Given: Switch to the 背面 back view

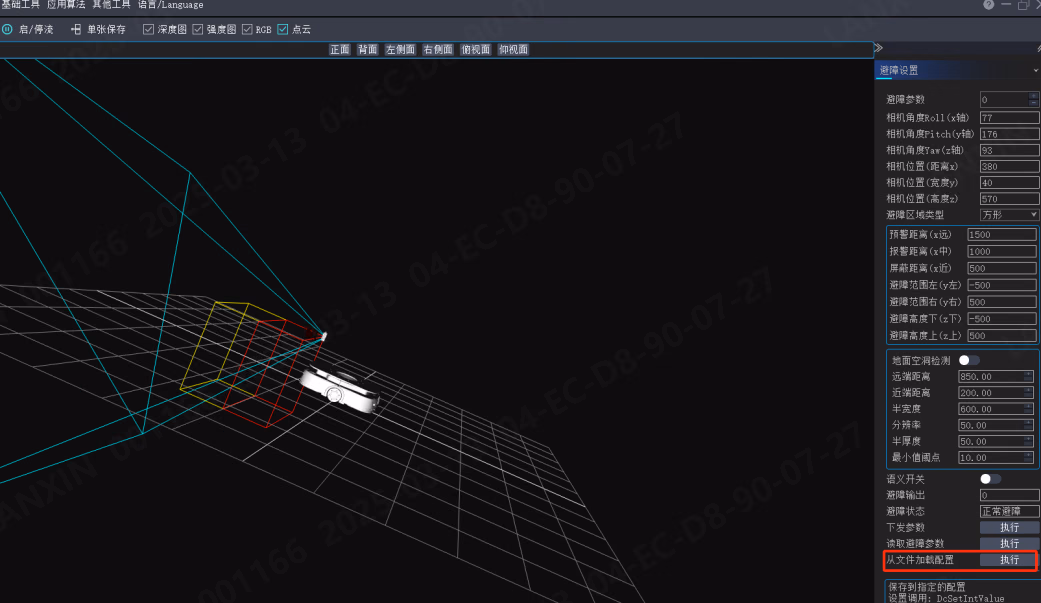Looking at the screenshot, I should pyautogui.click(x=367, y=49).
